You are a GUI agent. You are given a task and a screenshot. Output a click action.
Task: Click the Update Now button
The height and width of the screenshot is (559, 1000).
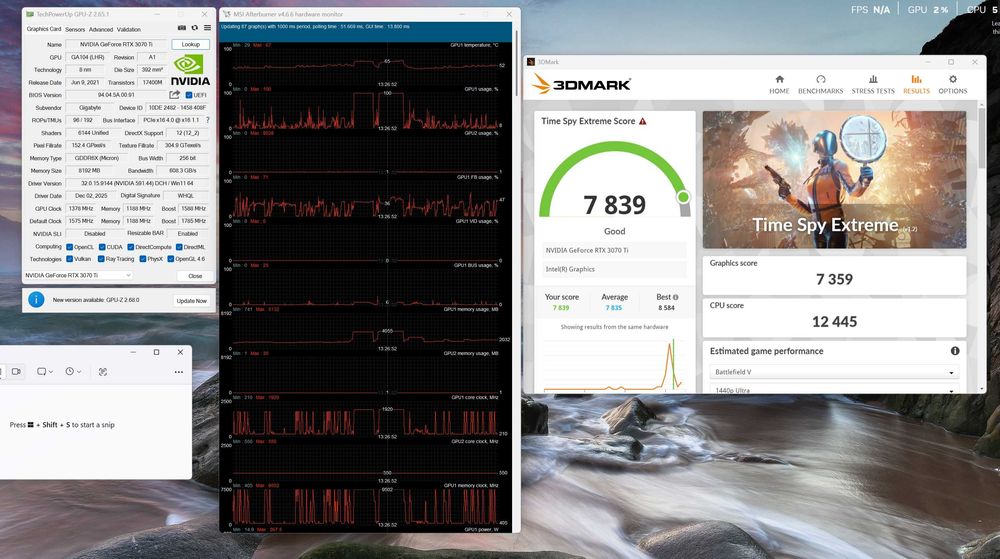(191, 300)
